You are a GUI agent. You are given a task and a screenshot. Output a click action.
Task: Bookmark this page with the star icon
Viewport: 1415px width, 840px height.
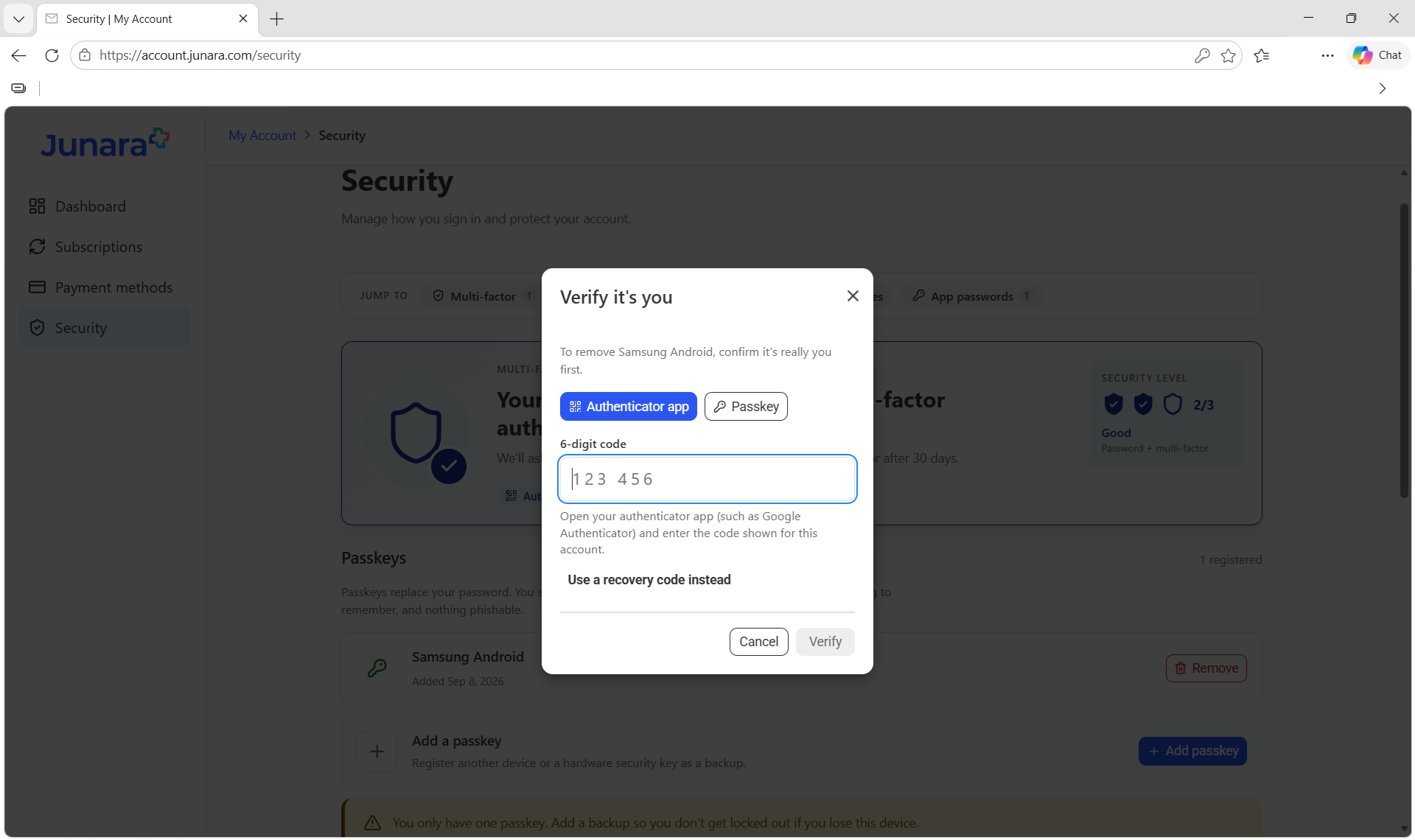pyautogui.click(x=1228, y=55)
